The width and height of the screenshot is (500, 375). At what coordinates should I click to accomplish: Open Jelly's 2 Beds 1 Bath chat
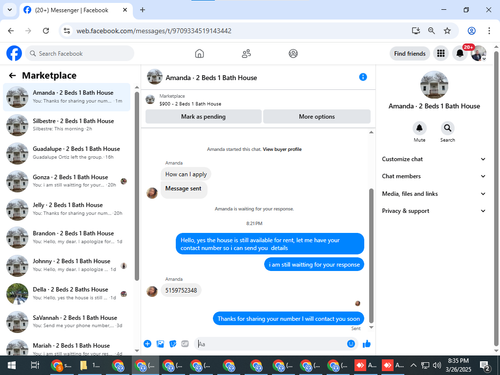[x=67, y=209]
